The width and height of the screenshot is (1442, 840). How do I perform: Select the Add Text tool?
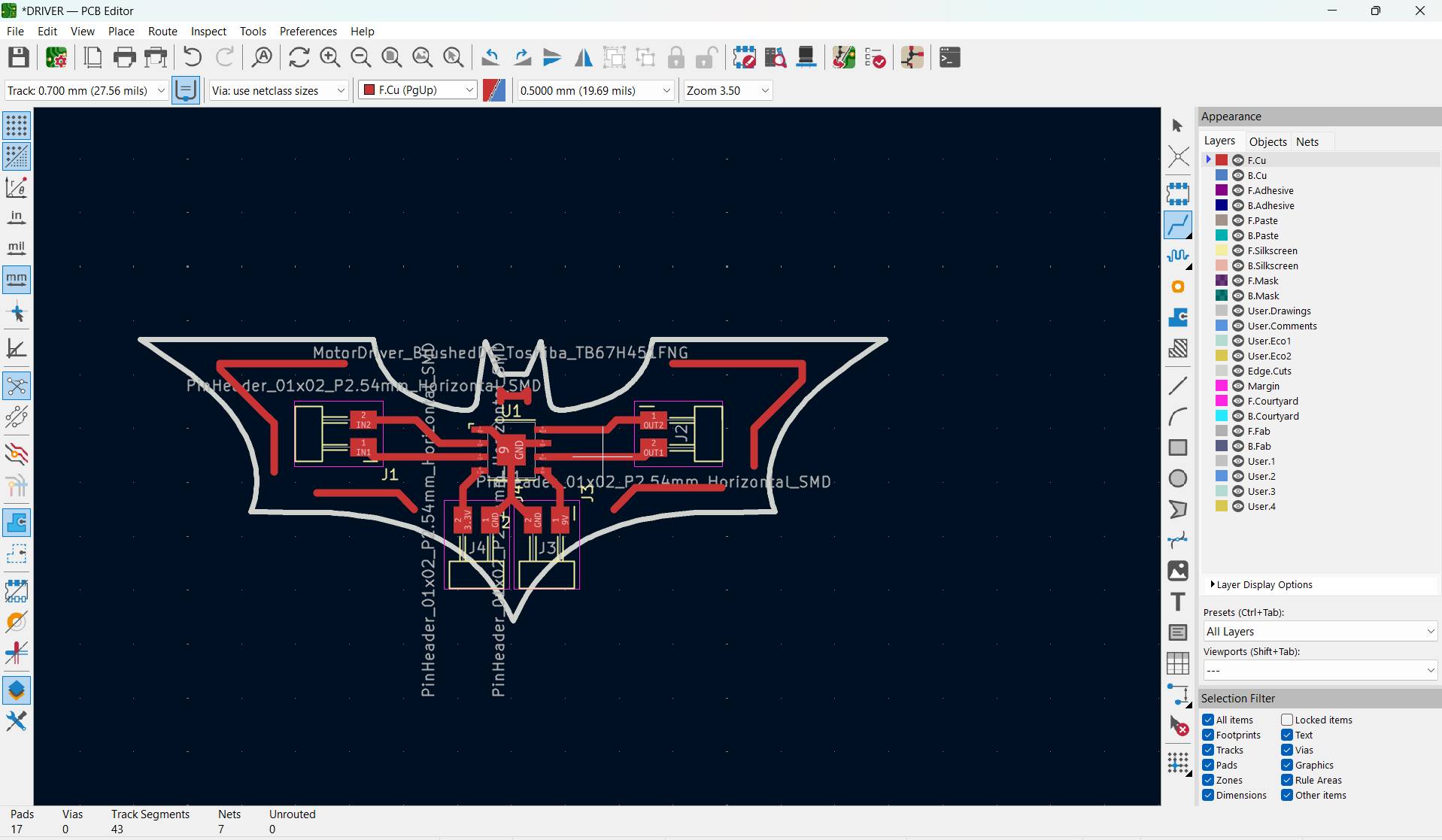pos(1179,601)
